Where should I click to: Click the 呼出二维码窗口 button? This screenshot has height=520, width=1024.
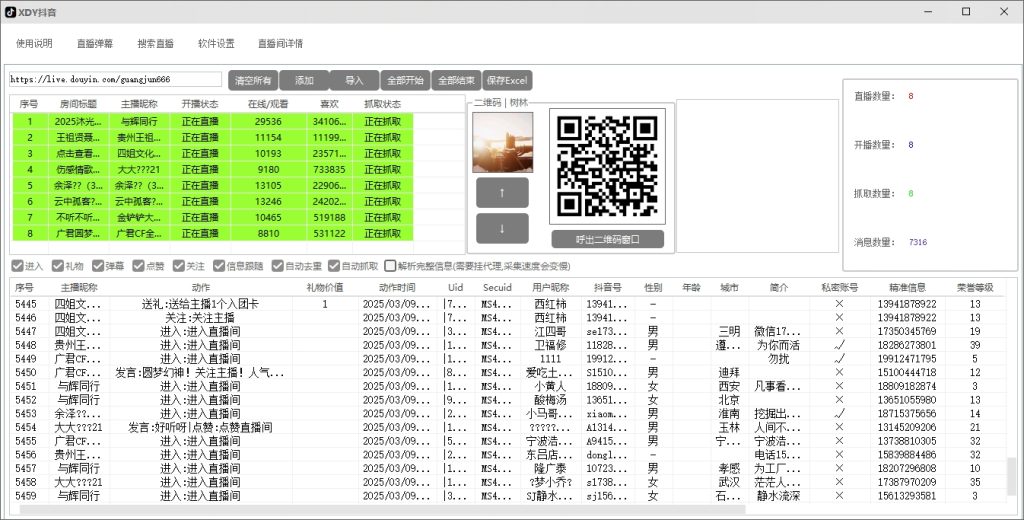607,239
